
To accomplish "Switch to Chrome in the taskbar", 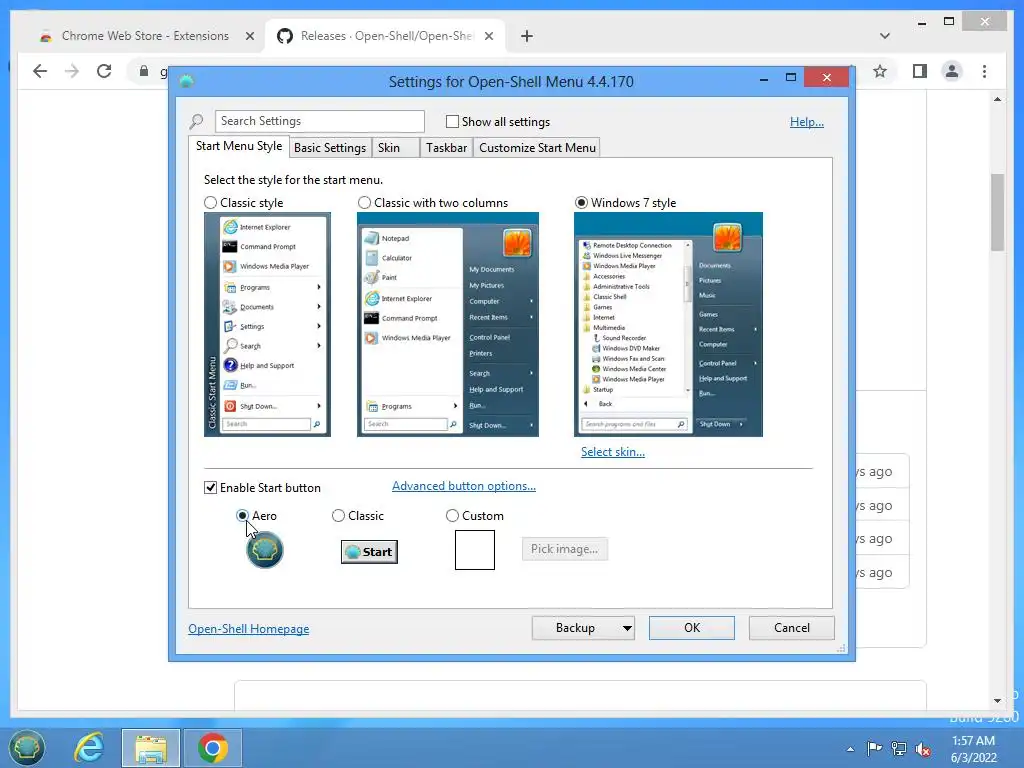I will pyautogui.click(x=213, y=748).
